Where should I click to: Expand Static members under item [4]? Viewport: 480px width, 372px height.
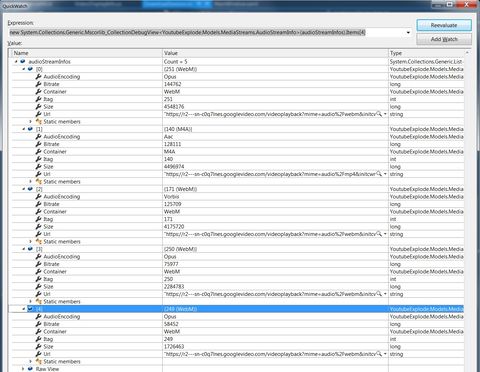pyautogui.click(x=31, y=362)
